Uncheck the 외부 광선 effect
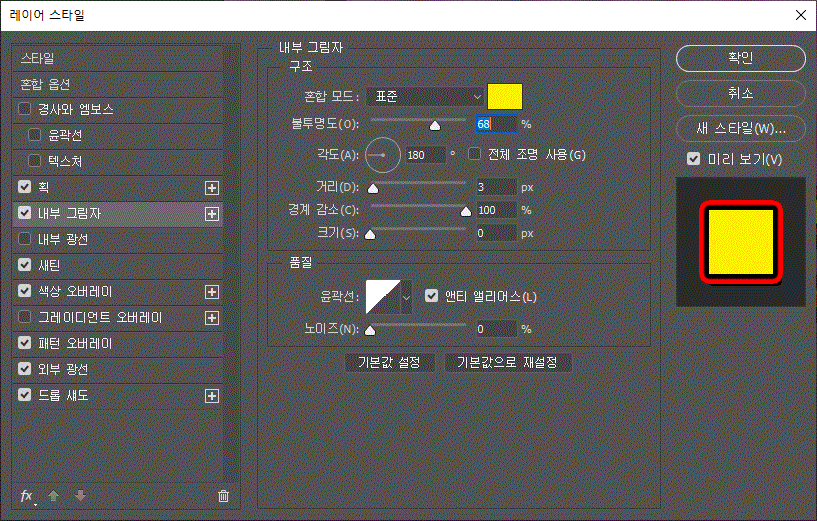This screenshot has height=521, width=817. click(x=24, y=369)
